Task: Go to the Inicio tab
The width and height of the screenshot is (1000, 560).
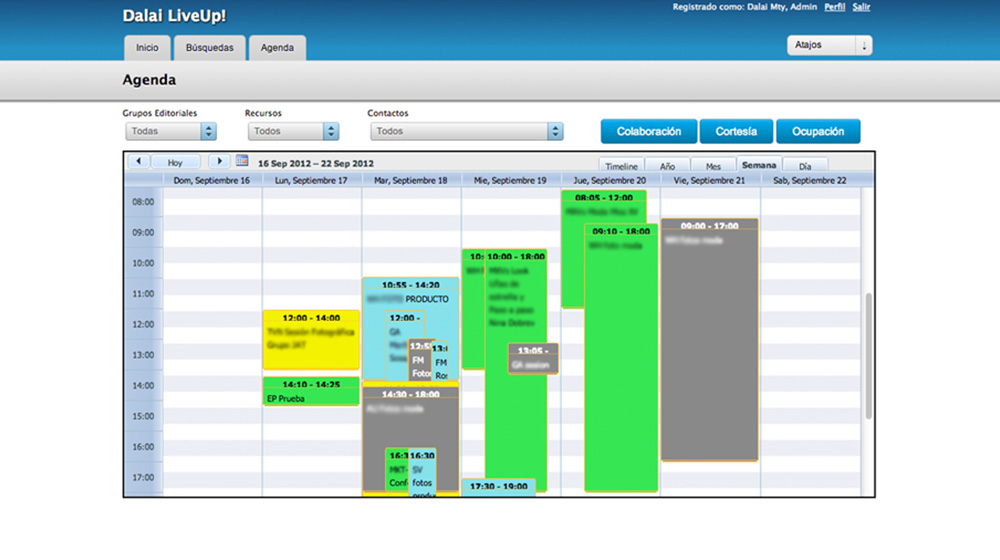Action: 147,48
